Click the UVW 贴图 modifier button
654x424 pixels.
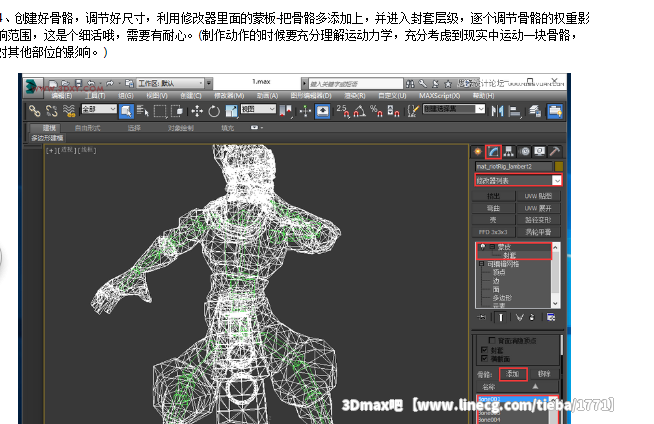click(x=538, y=196)
